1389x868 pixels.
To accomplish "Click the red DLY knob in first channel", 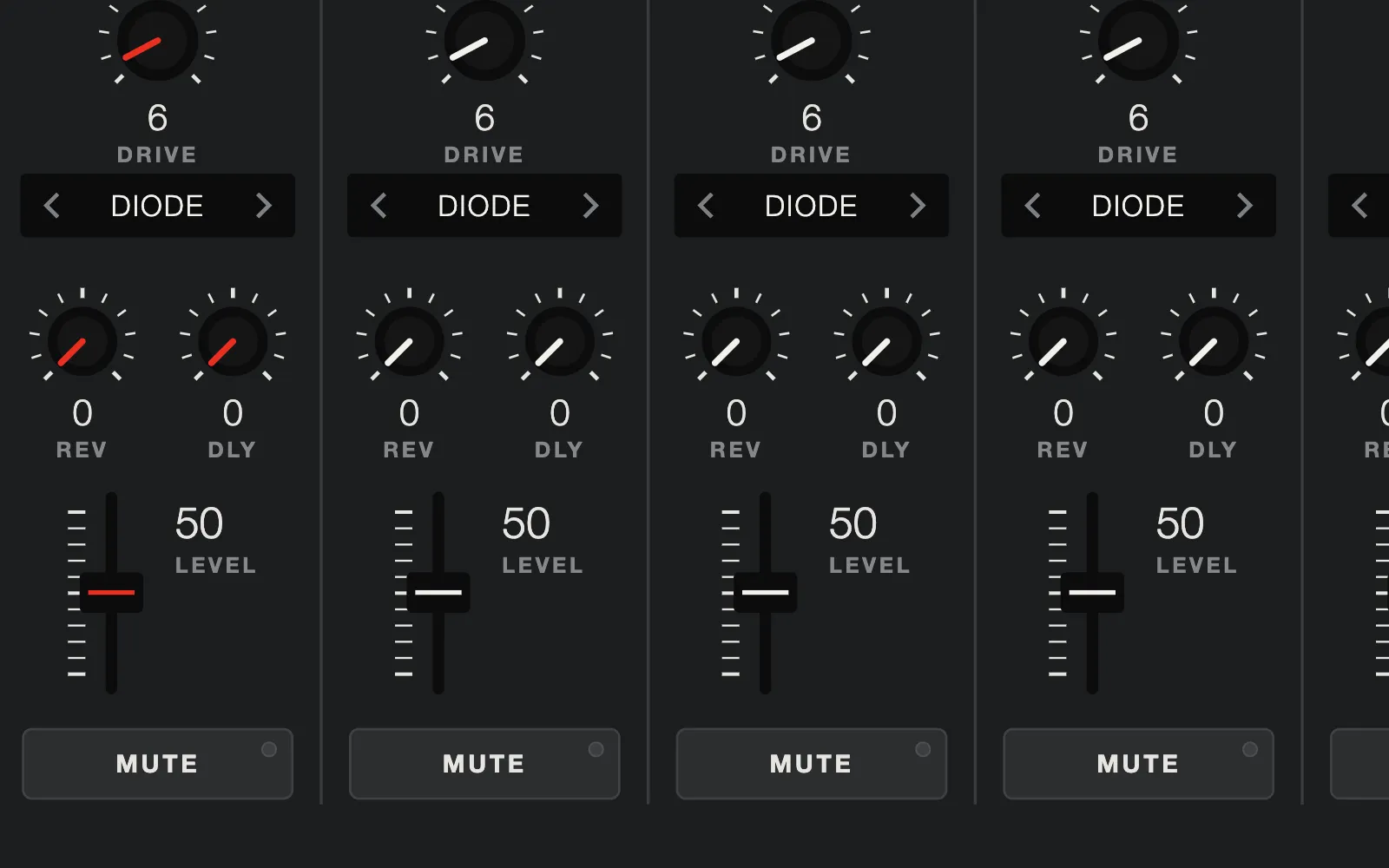I will click(233, 341).
